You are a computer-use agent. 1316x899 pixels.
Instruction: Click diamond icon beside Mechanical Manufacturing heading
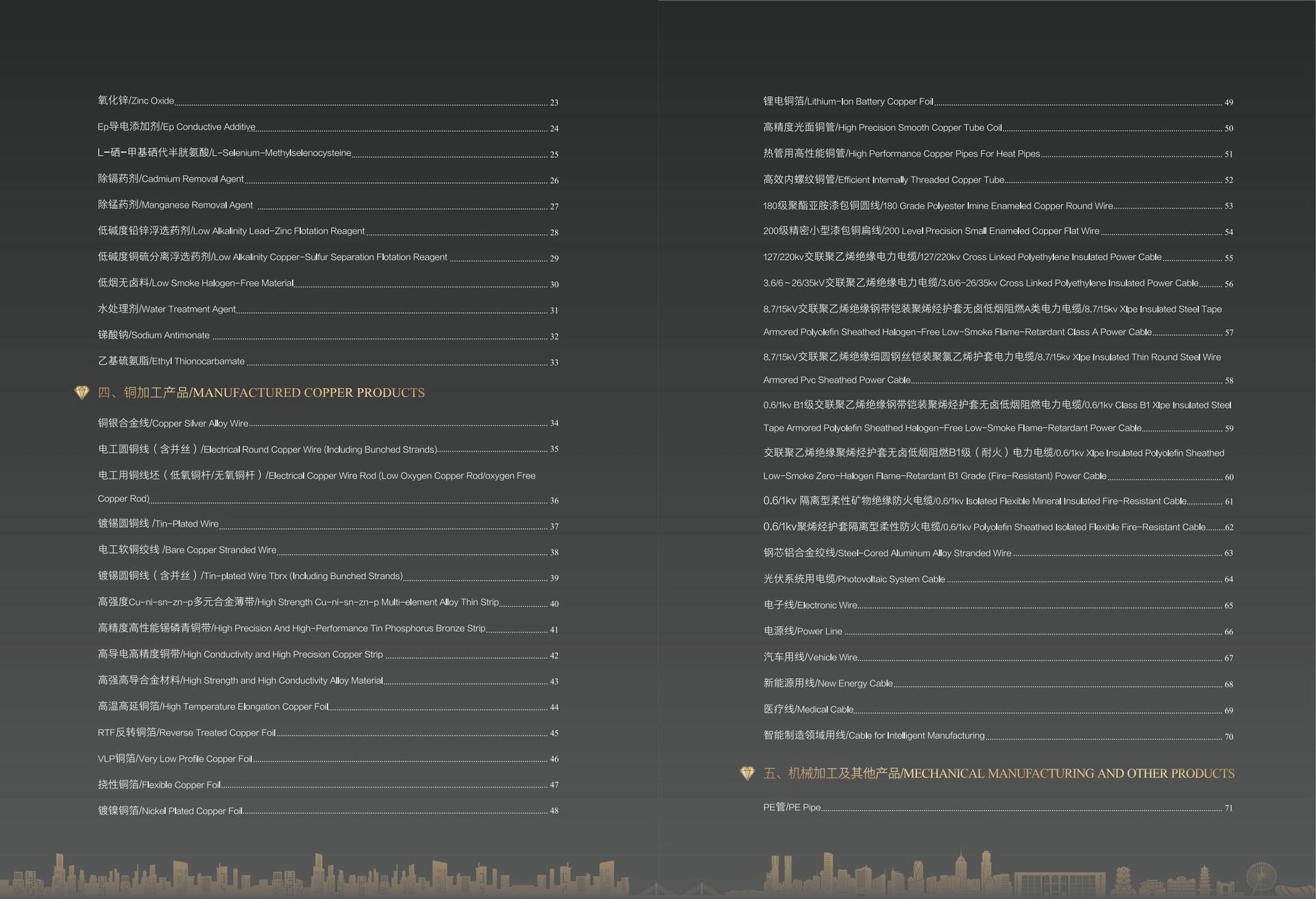pyautogui.click(x=747, y=773)
